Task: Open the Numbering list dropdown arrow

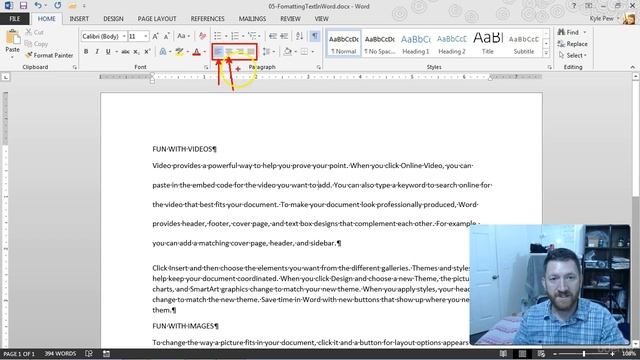Action: [243, 36]
